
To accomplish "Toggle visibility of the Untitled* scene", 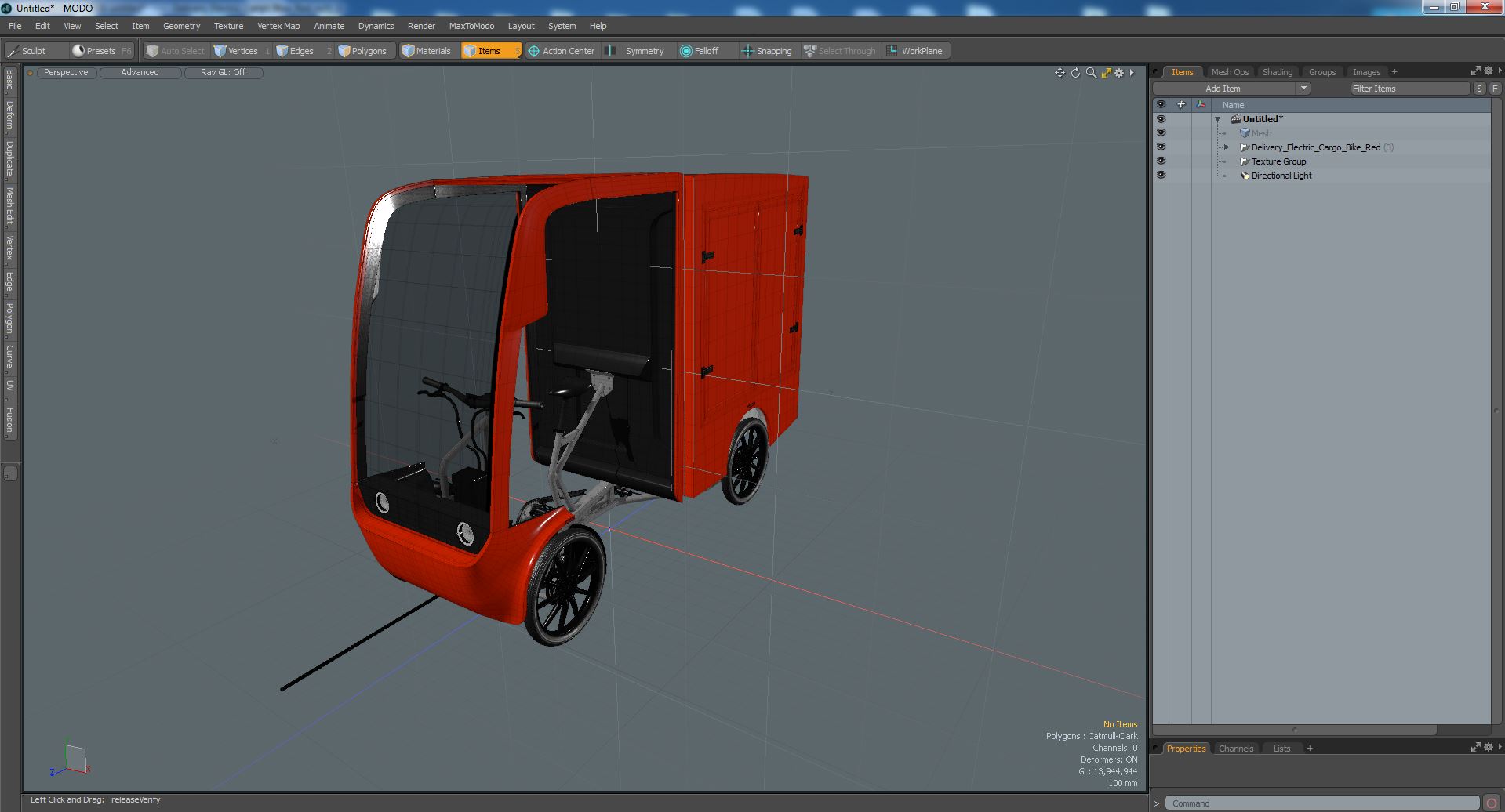I will (1161, 119).
